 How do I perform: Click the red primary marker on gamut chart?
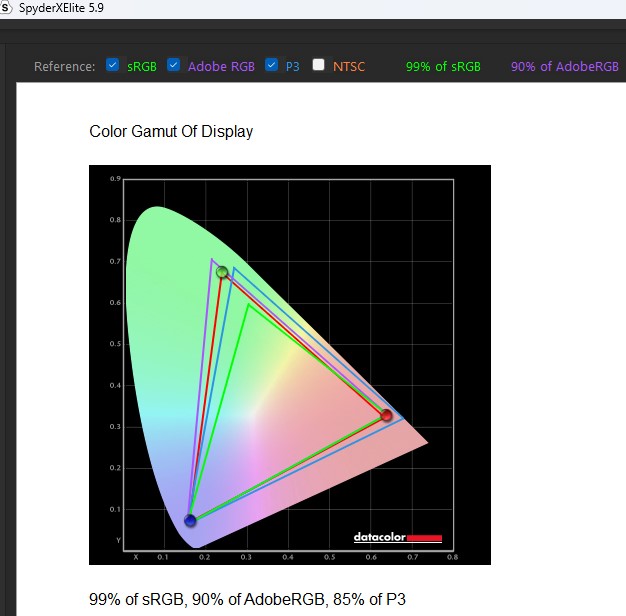(387, 415)
